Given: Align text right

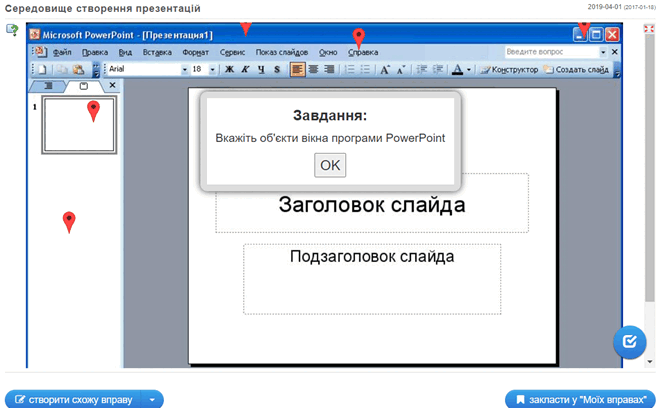Looking at the screenshot, I should (329, 69).
